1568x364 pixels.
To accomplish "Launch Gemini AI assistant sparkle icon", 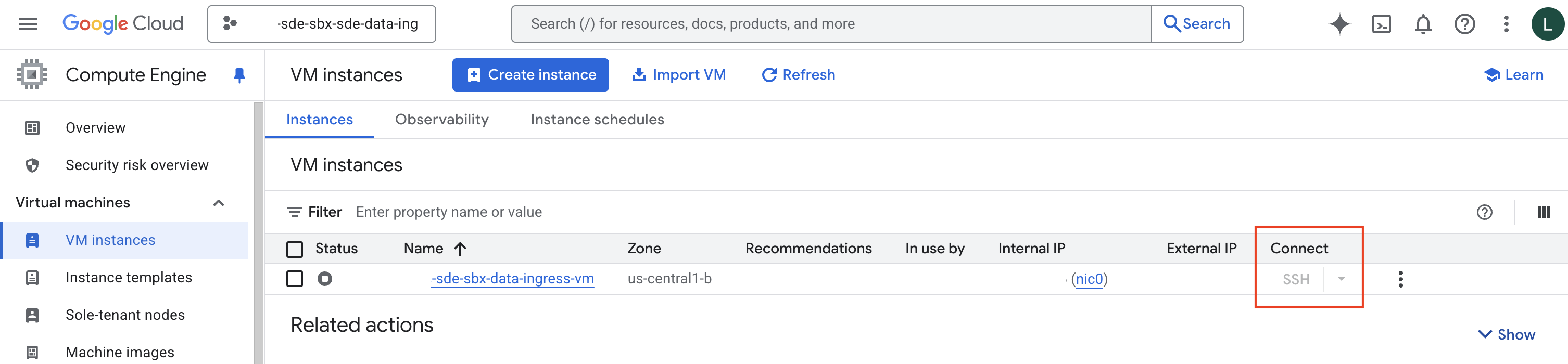I will tap(1339, 24).
